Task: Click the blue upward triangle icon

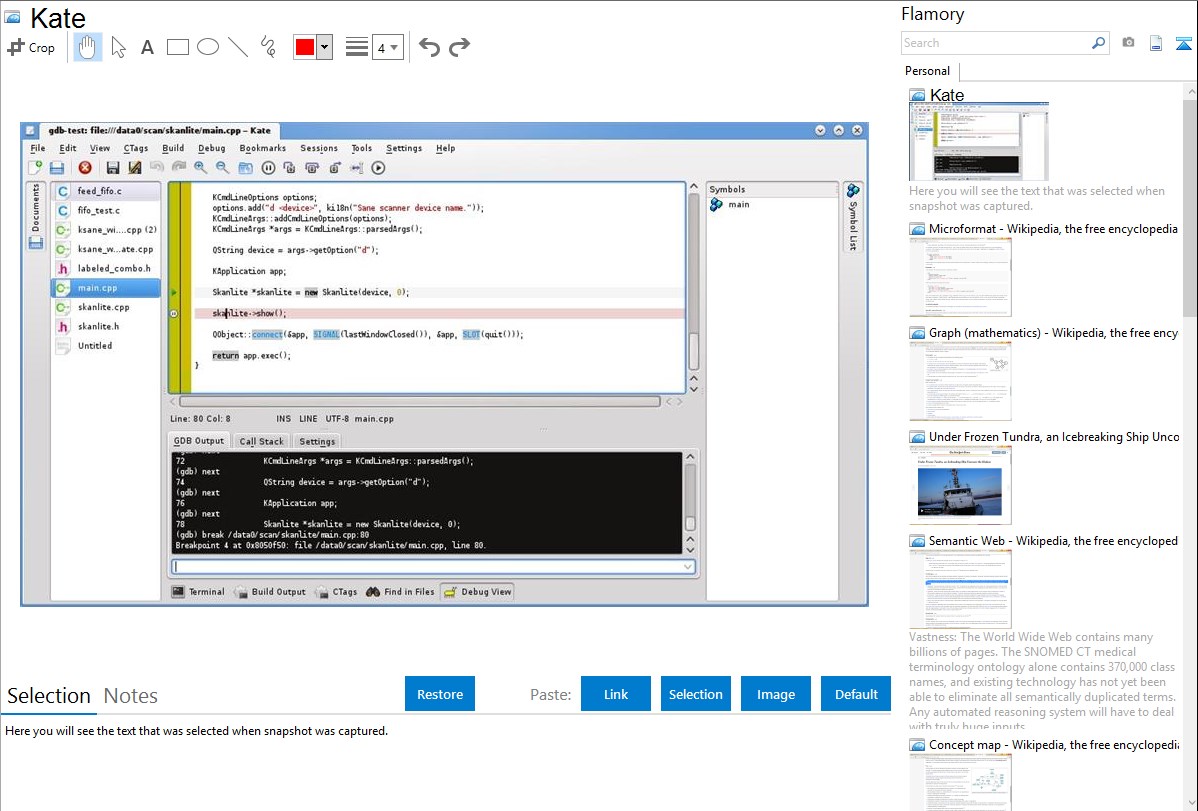Action: (1183, 43)
